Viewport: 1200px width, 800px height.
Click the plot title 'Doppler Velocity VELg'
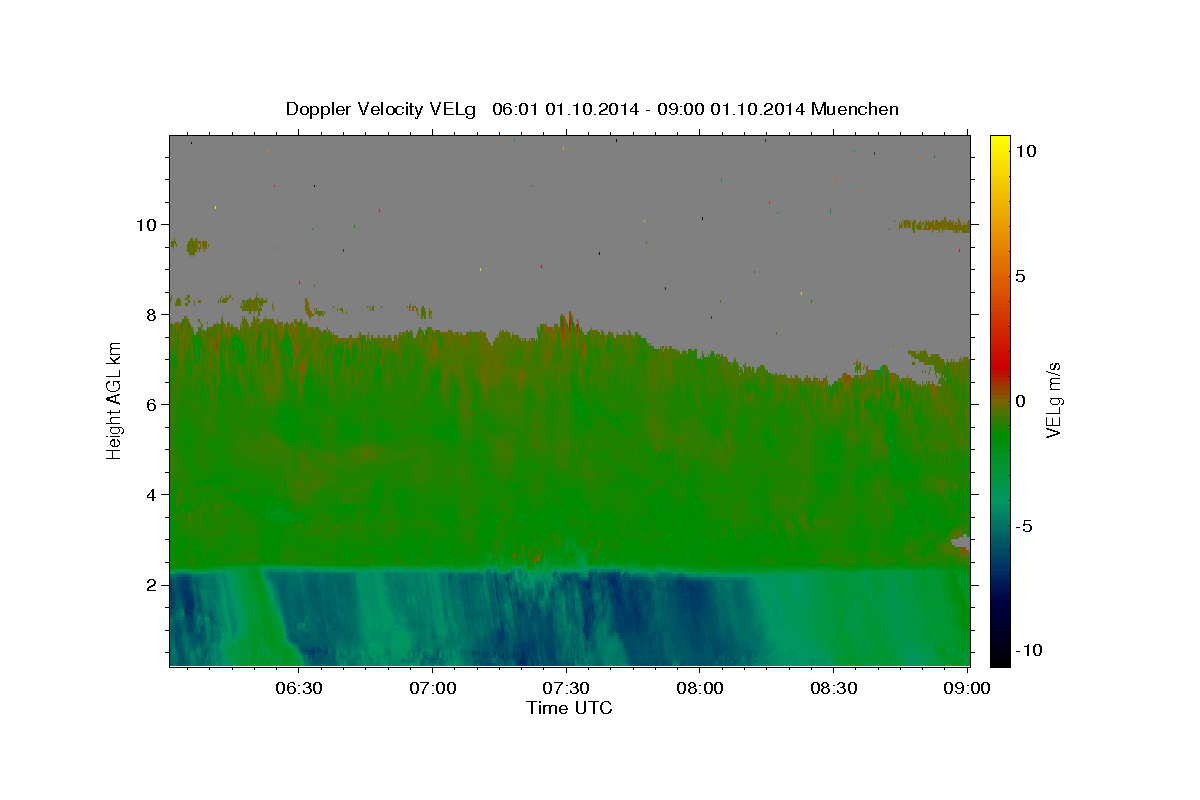[x=381, y=109]
